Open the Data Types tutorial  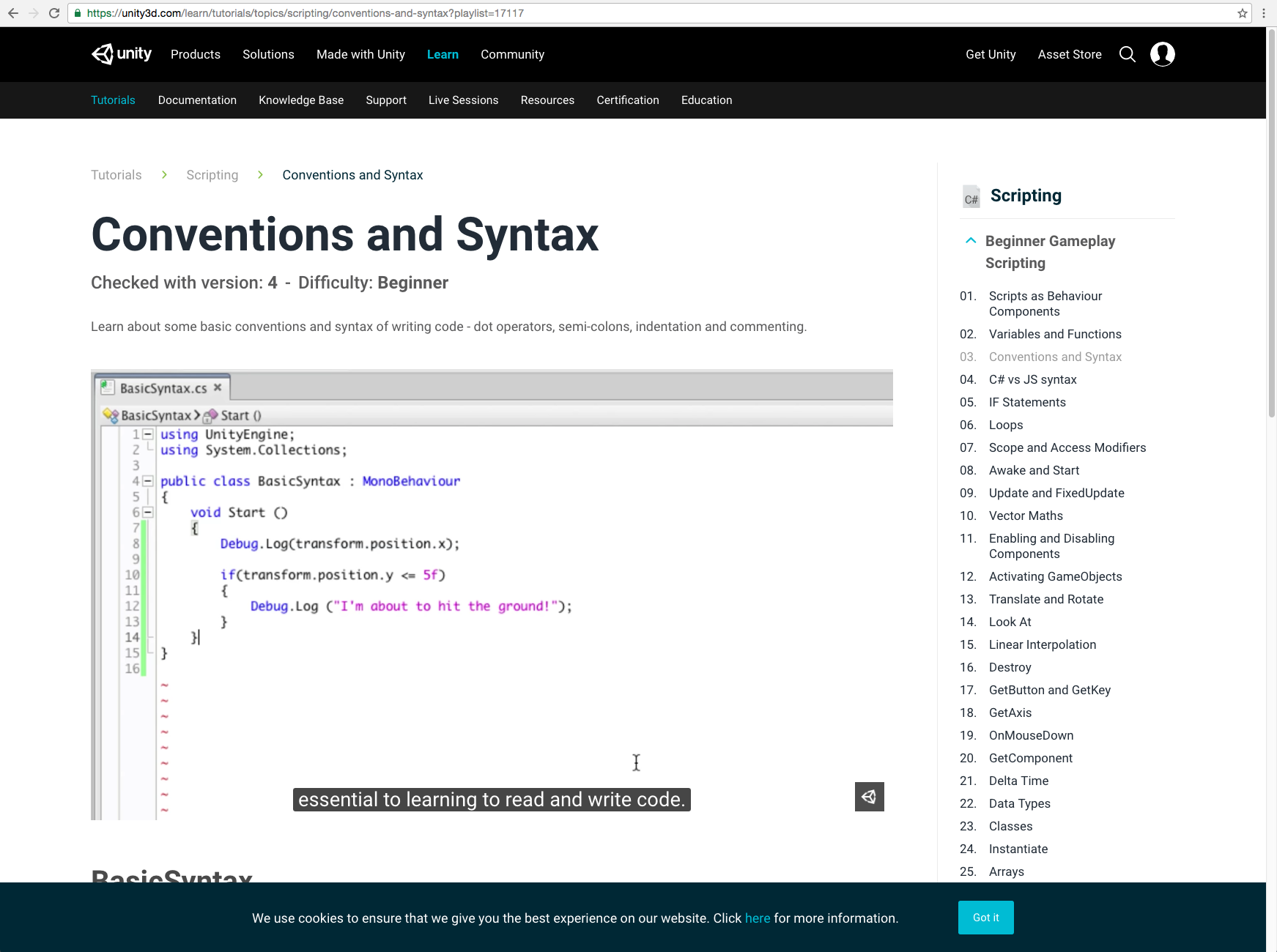click(1019, 803)
